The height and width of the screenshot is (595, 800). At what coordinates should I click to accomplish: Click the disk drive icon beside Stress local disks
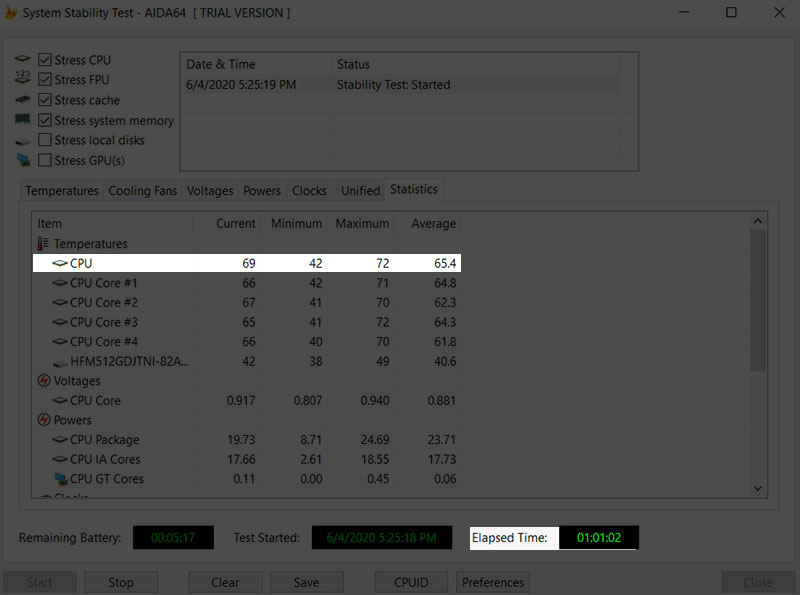click(22, 141)
